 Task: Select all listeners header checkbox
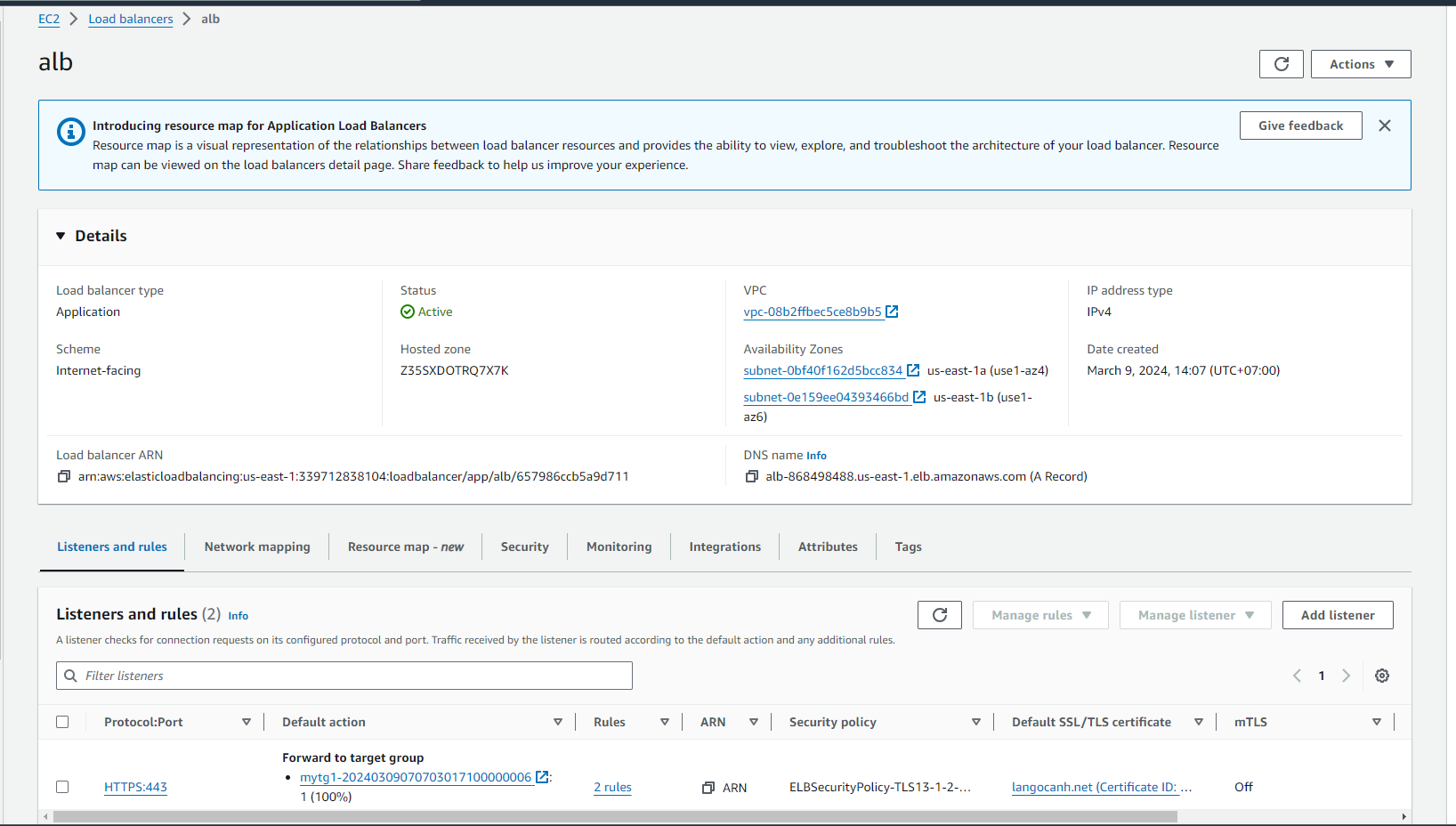pyautogui.click(x=62, y=722)
